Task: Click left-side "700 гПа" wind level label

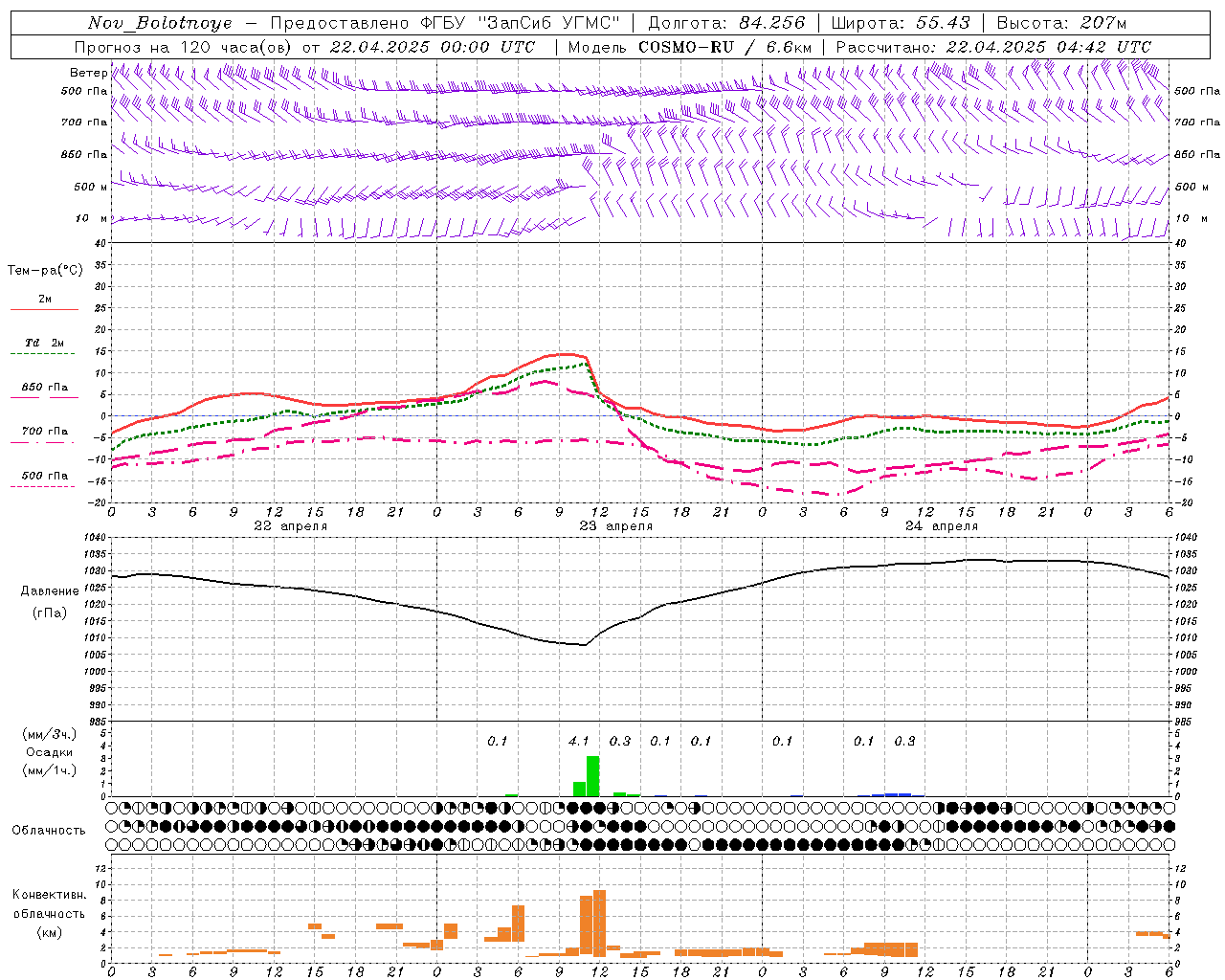Action: click(84, 122)
